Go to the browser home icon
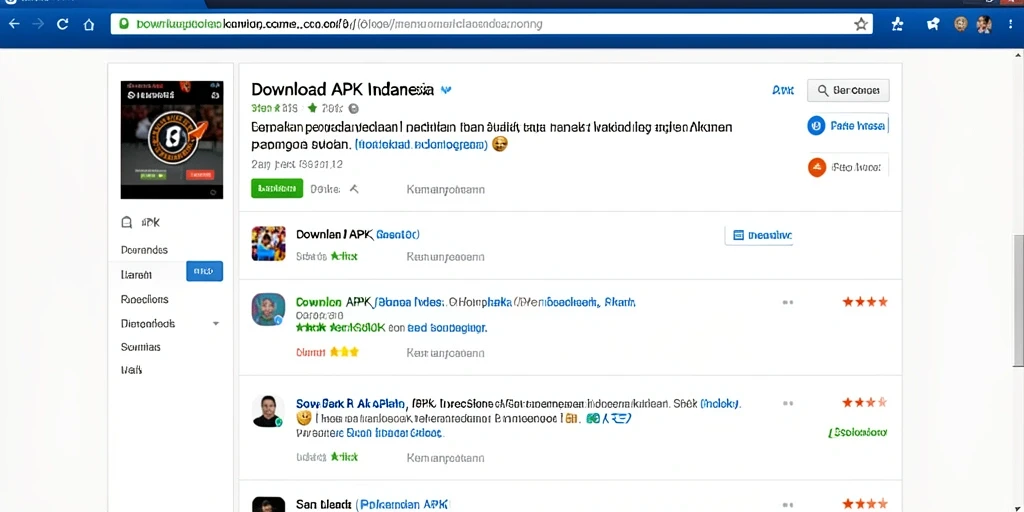 pyautogui.click(x=89, y=24)
